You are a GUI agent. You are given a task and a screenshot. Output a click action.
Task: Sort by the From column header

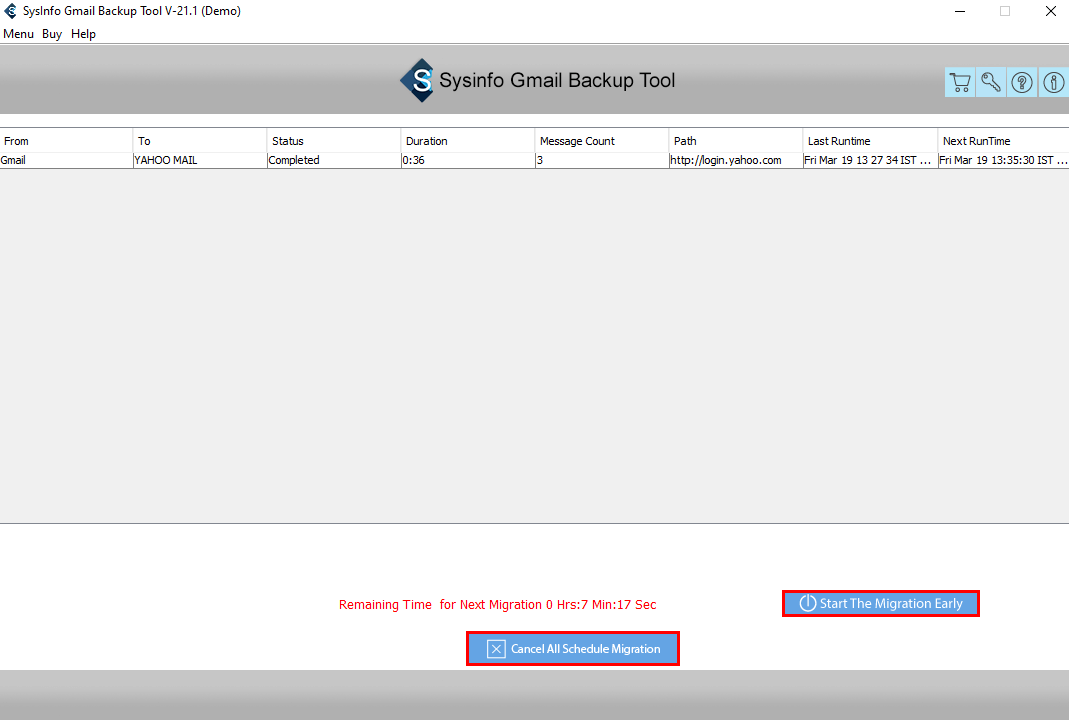[x=66, y=141]
